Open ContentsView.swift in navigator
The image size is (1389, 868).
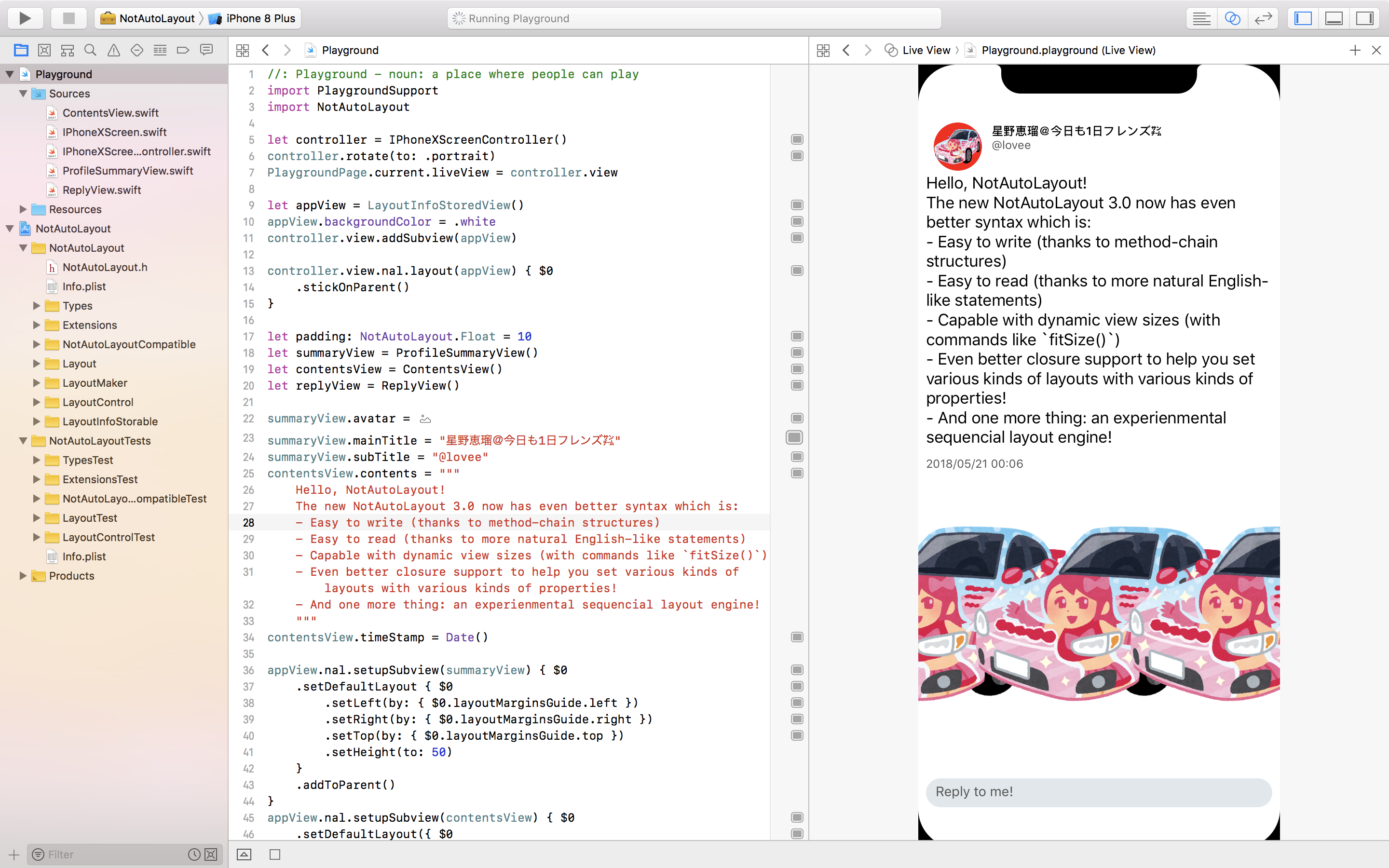108,112
